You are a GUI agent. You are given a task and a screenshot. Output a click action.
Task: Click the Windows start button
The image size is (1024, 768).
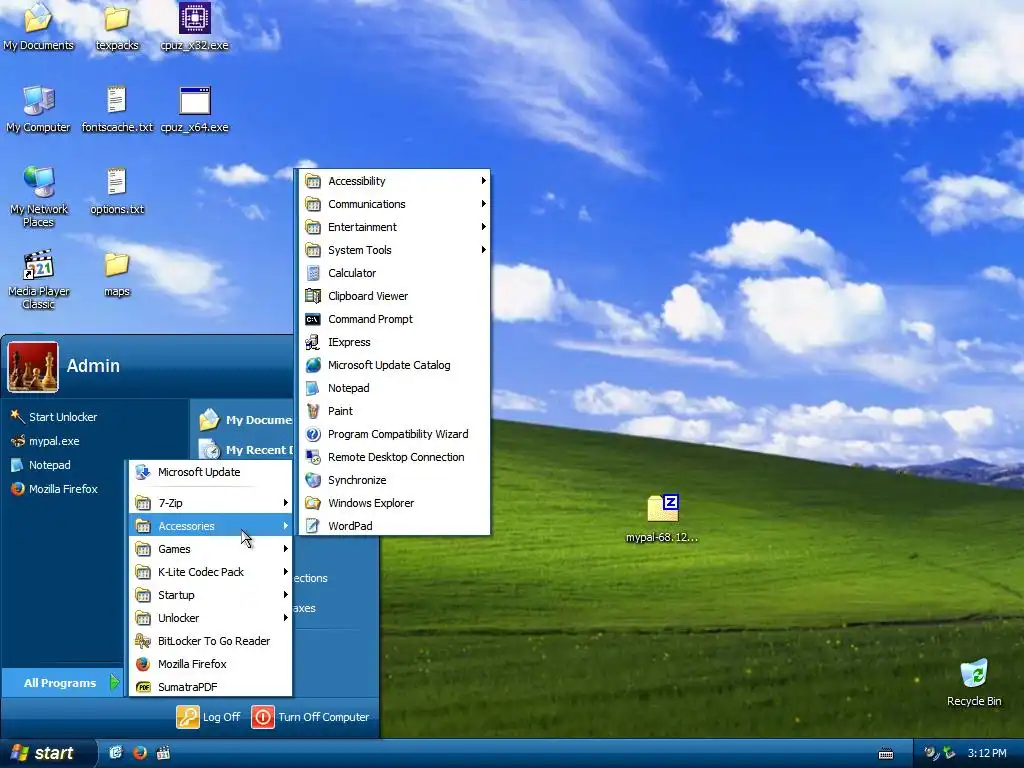[48, 753]
